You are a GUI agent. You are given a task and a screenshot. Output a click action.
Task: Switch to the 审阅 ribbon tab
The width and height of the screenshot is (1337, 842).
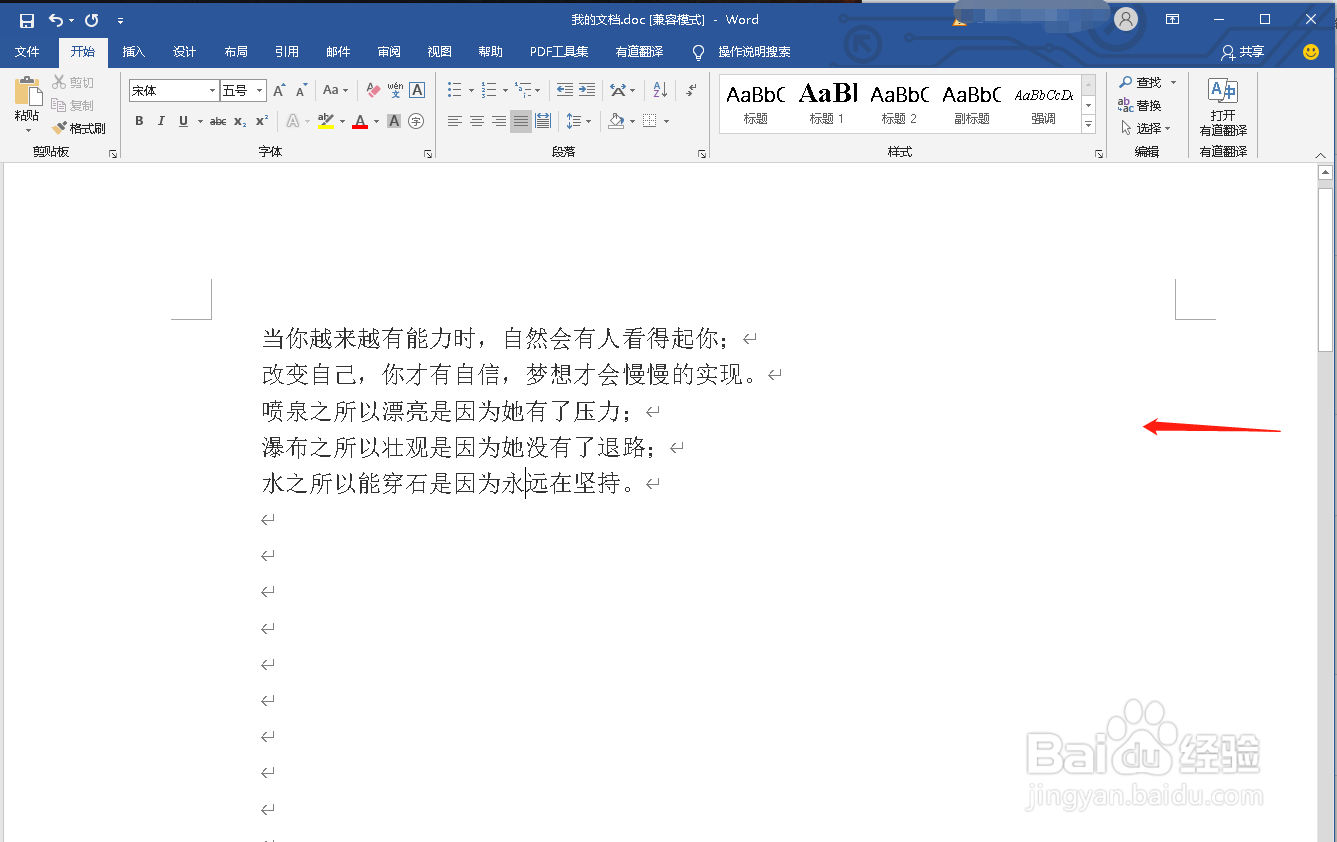coord(389,52)
